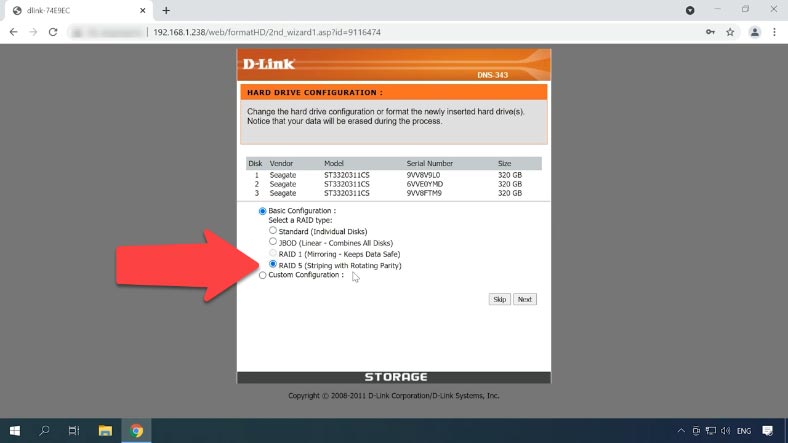The height and width of the screenshot is (443, 788).
Task: Open the notification center icon
Action: [767, 431]
